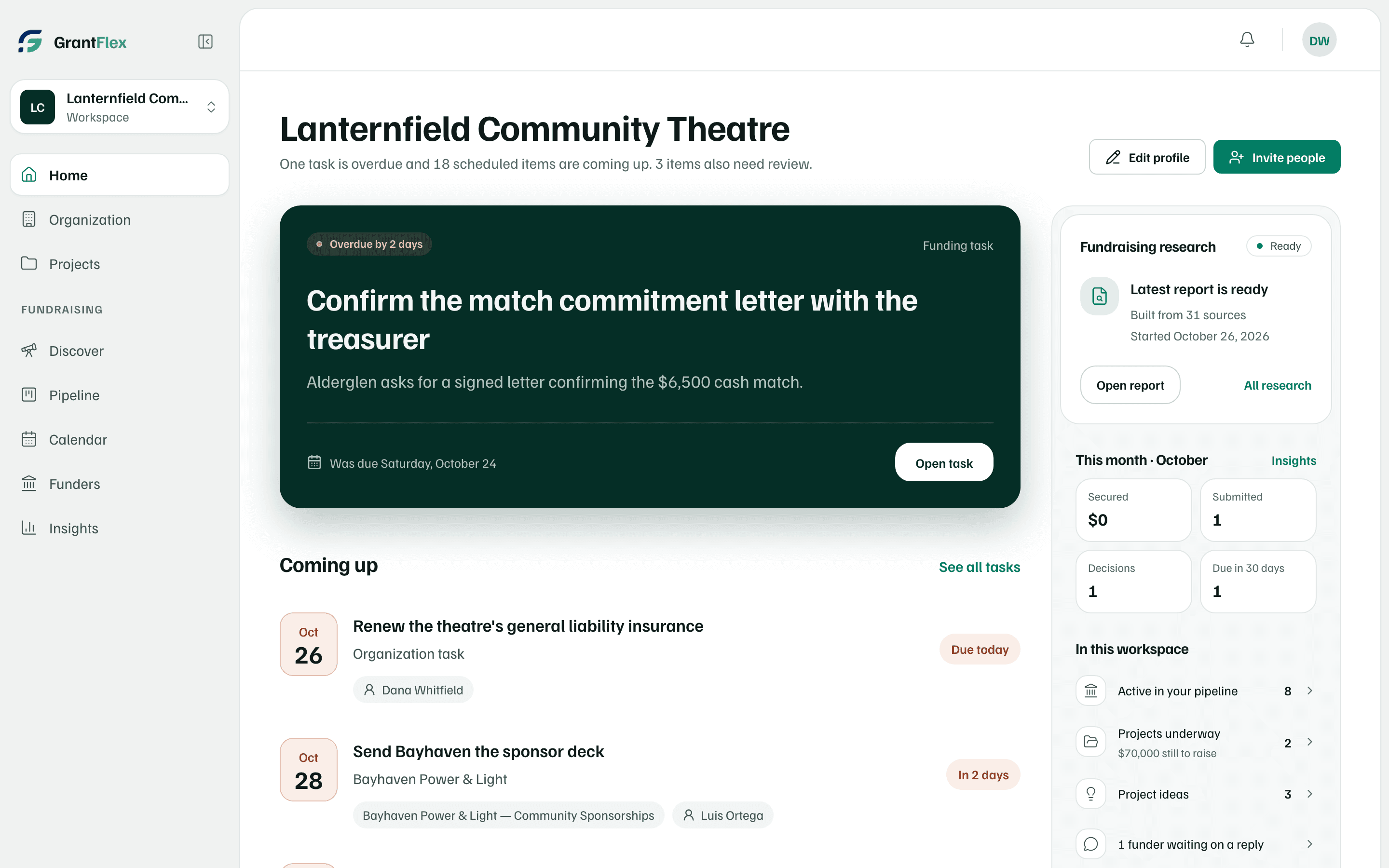Click Invite people button

pyautogui.click(x=1277, y=157)
